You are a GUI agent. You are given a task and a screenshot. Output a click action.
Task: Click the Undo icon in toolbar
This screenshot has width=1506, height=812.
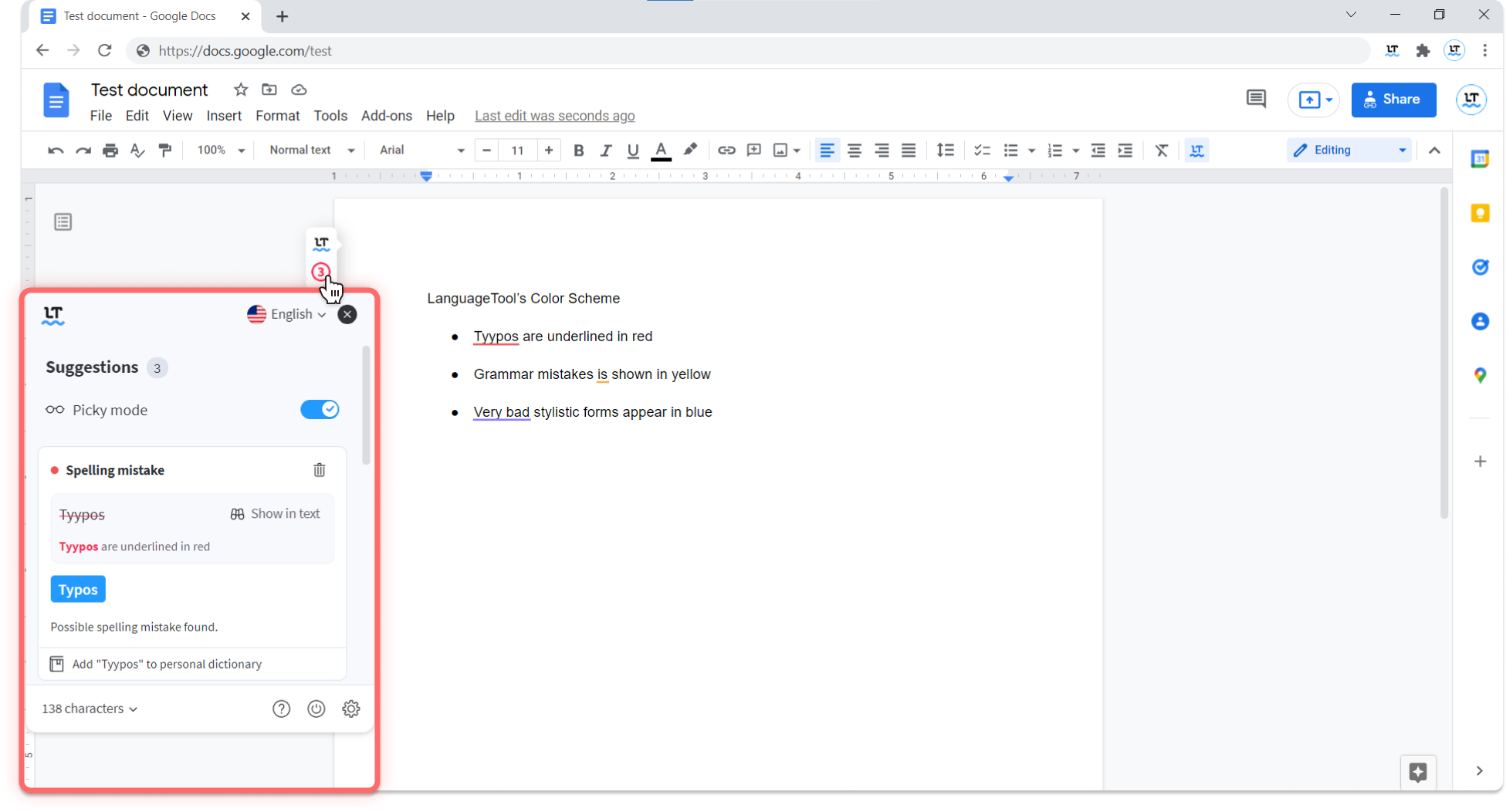coord(55,151)
